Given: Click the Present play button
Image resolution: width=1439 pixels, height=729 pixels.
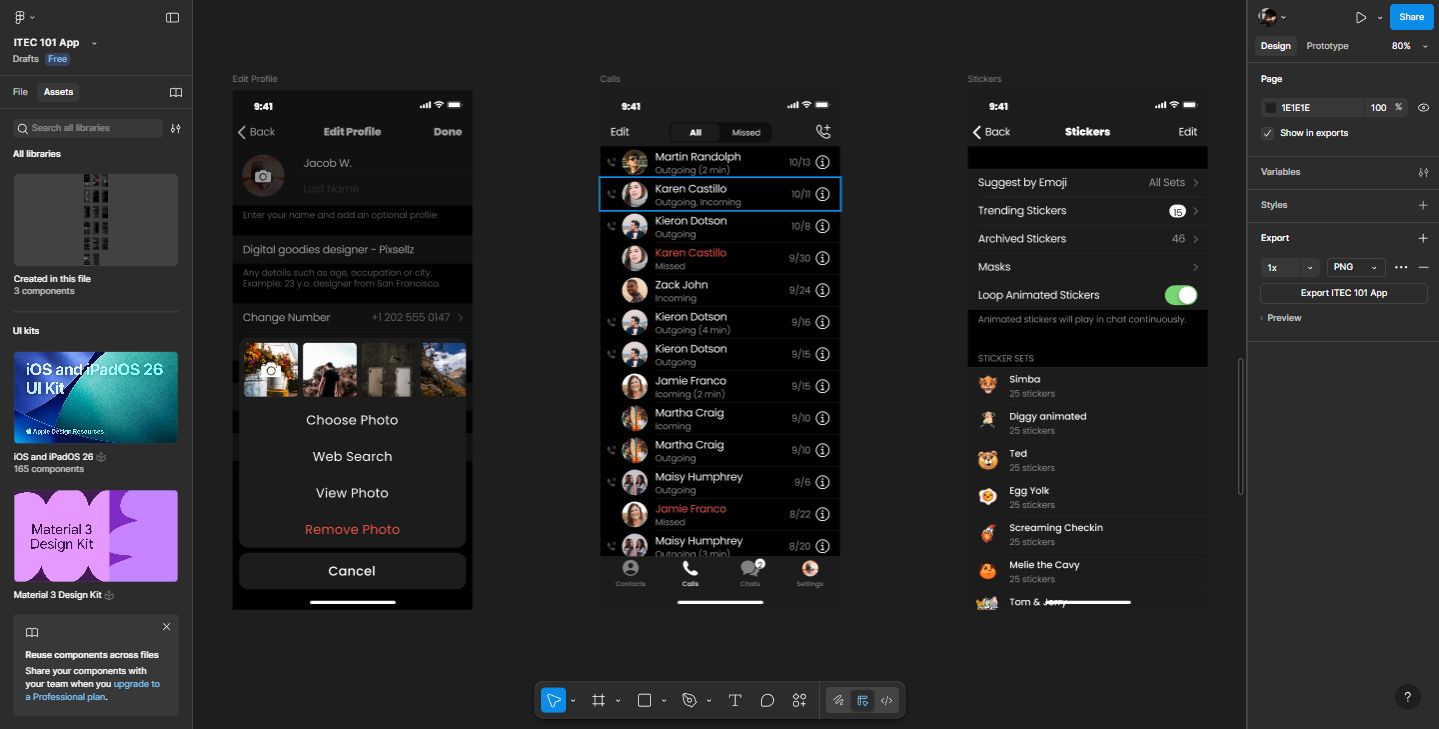Looking at the screenshot, I should (x=1360, y=17).
